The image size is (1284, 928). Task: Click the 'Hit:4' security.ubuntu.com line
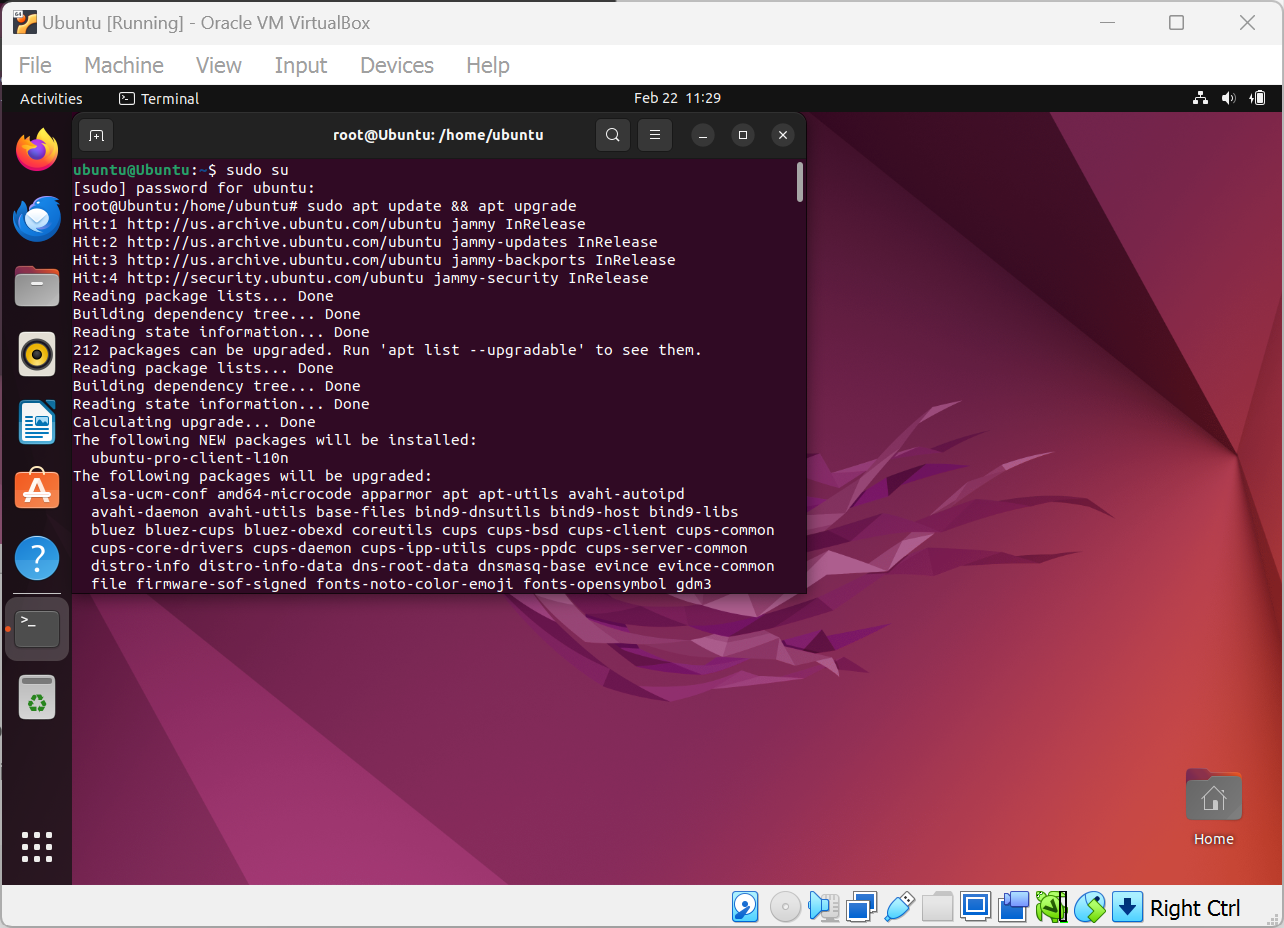tap(361, 278)
